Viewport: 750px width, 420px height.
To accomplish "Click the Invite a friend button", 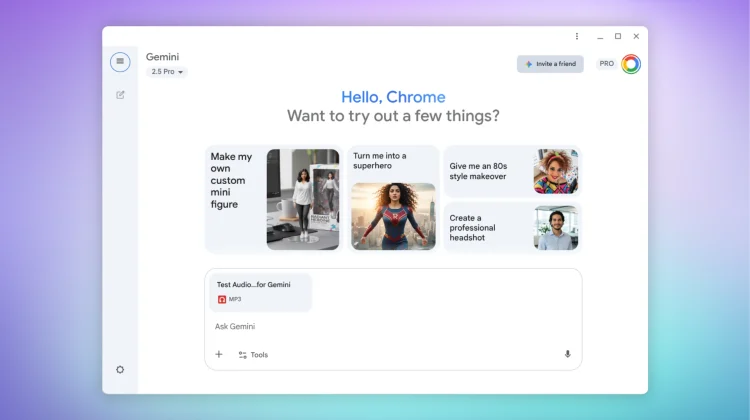I will pos(550,64).
